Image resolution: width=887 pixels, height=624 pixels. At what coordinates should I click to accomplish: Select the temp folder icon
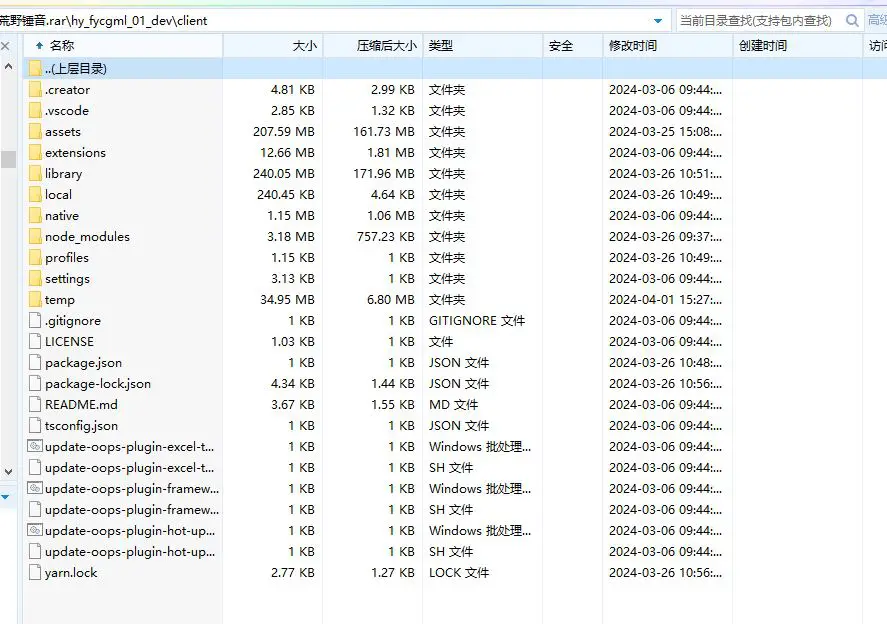coord(35,299)
